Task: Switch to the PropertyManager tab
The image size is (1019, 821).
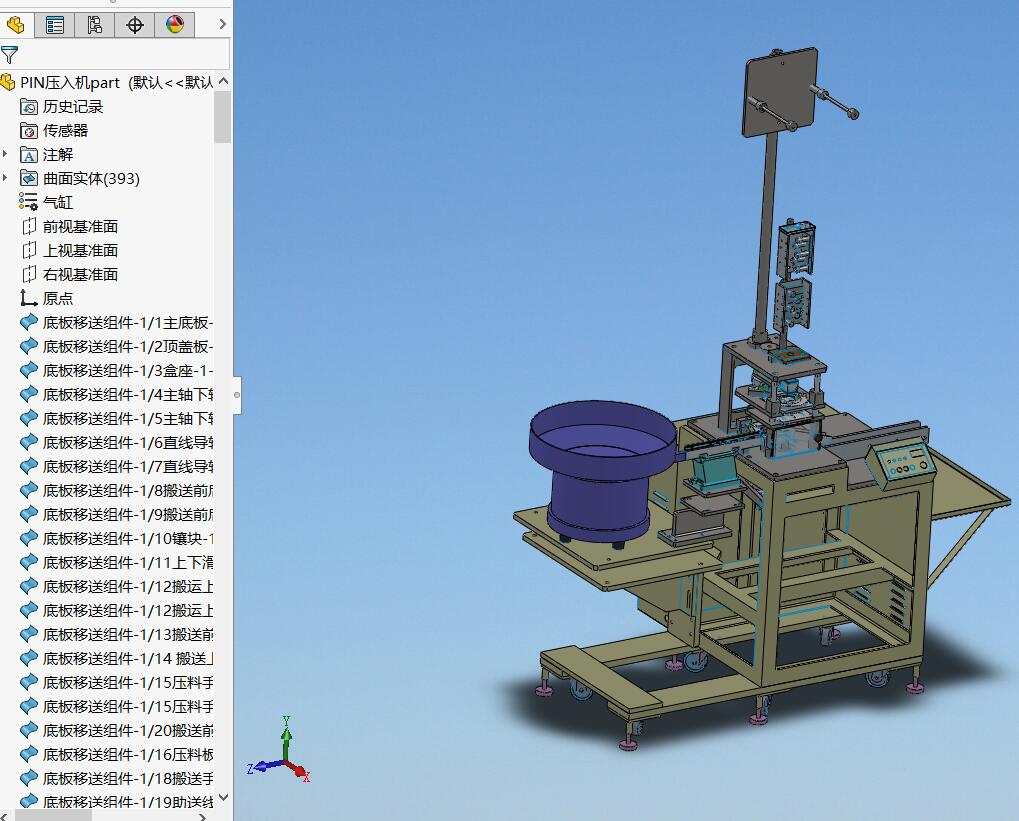Action: click(x=55, y=25)
